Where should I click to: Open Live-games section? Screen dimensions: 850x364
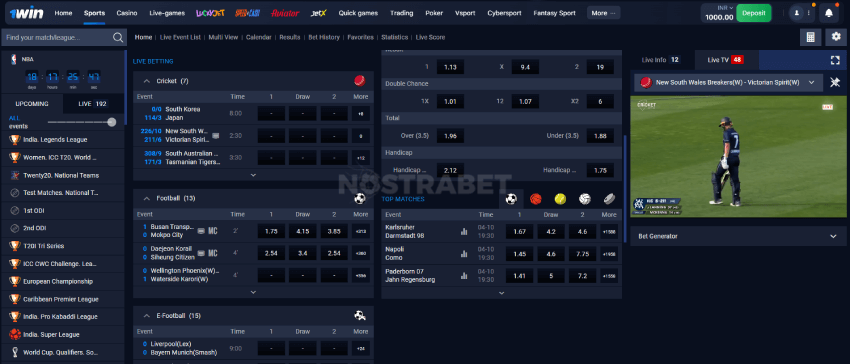pos(167,13)
